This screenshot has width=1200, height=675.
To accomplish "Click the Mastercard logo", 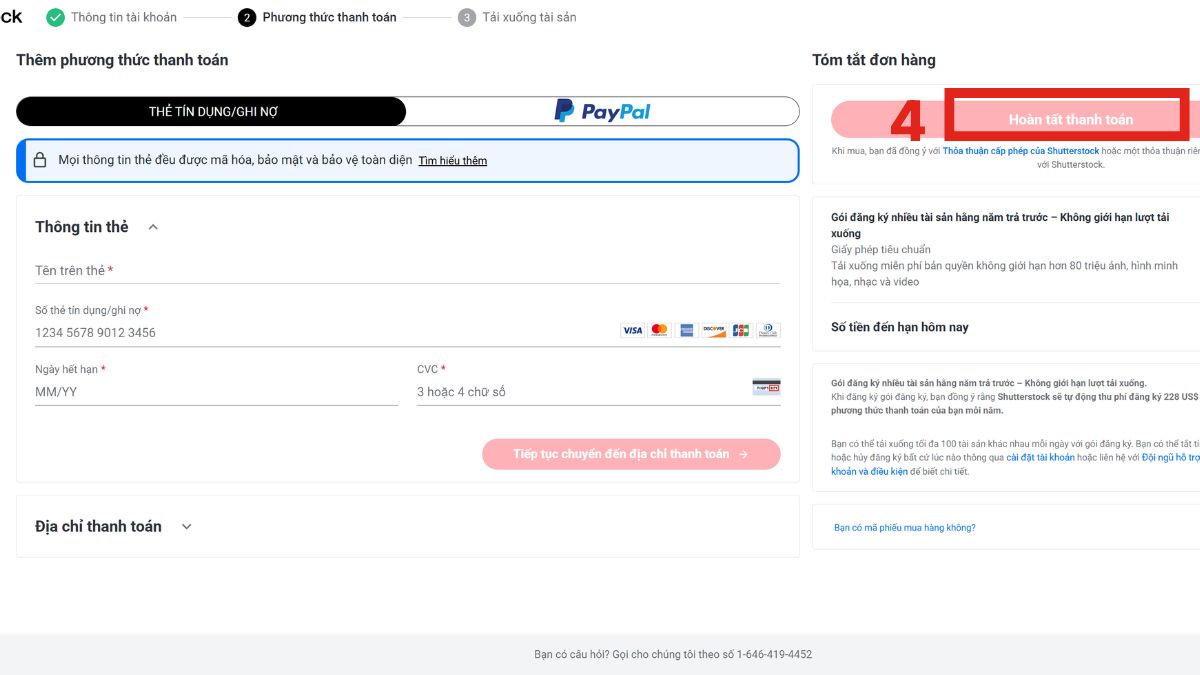I will [x=659, y=330].
